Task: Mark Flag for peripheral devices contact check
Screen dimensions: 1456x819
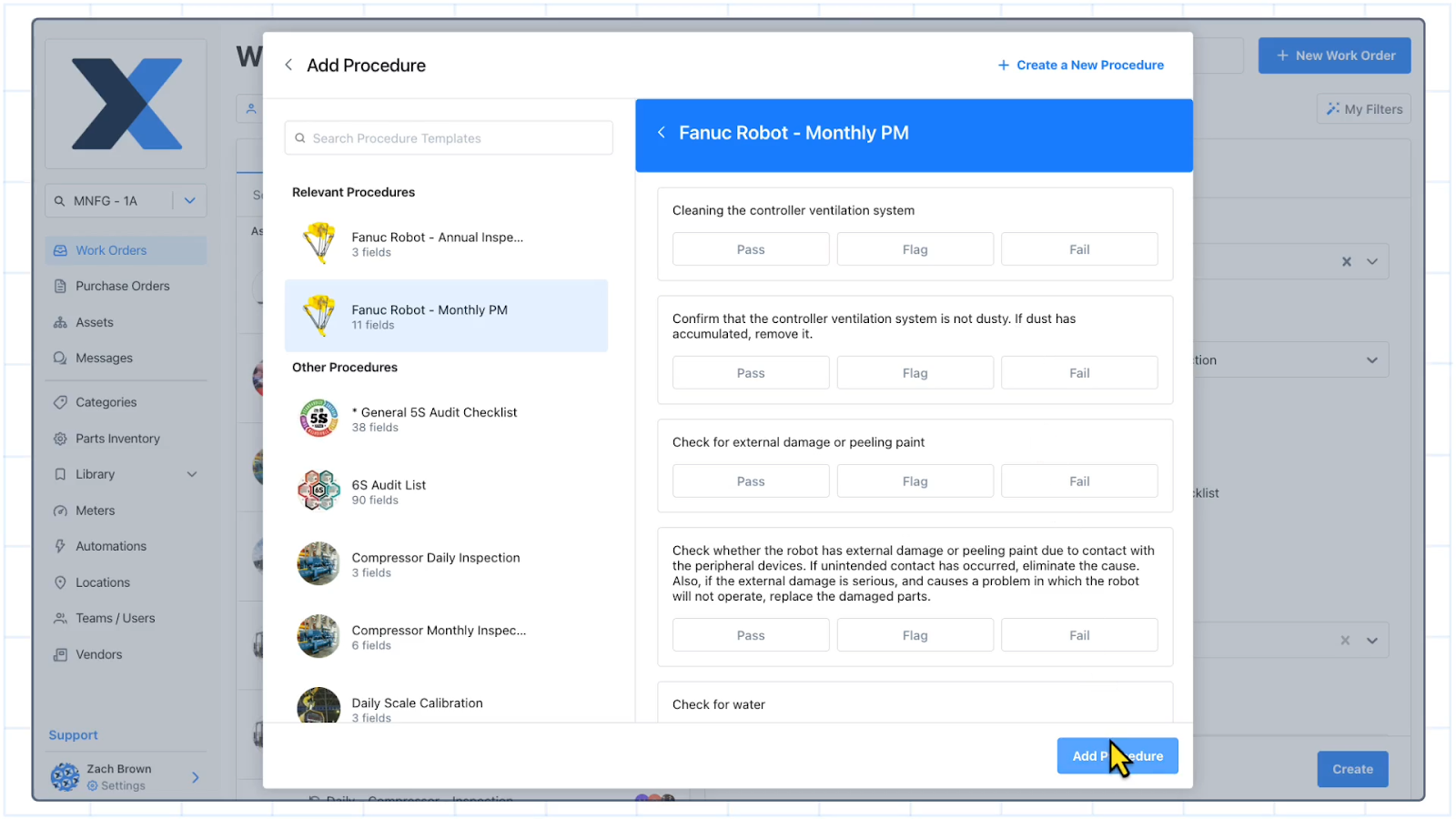Action: tap(915, 635)
